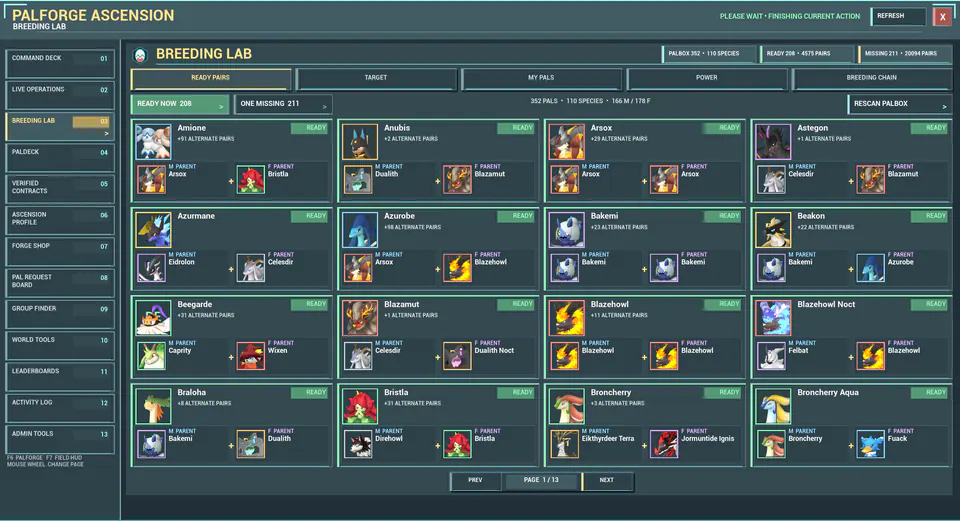Open World Tools in the sidebar

(x=60, y=345)
